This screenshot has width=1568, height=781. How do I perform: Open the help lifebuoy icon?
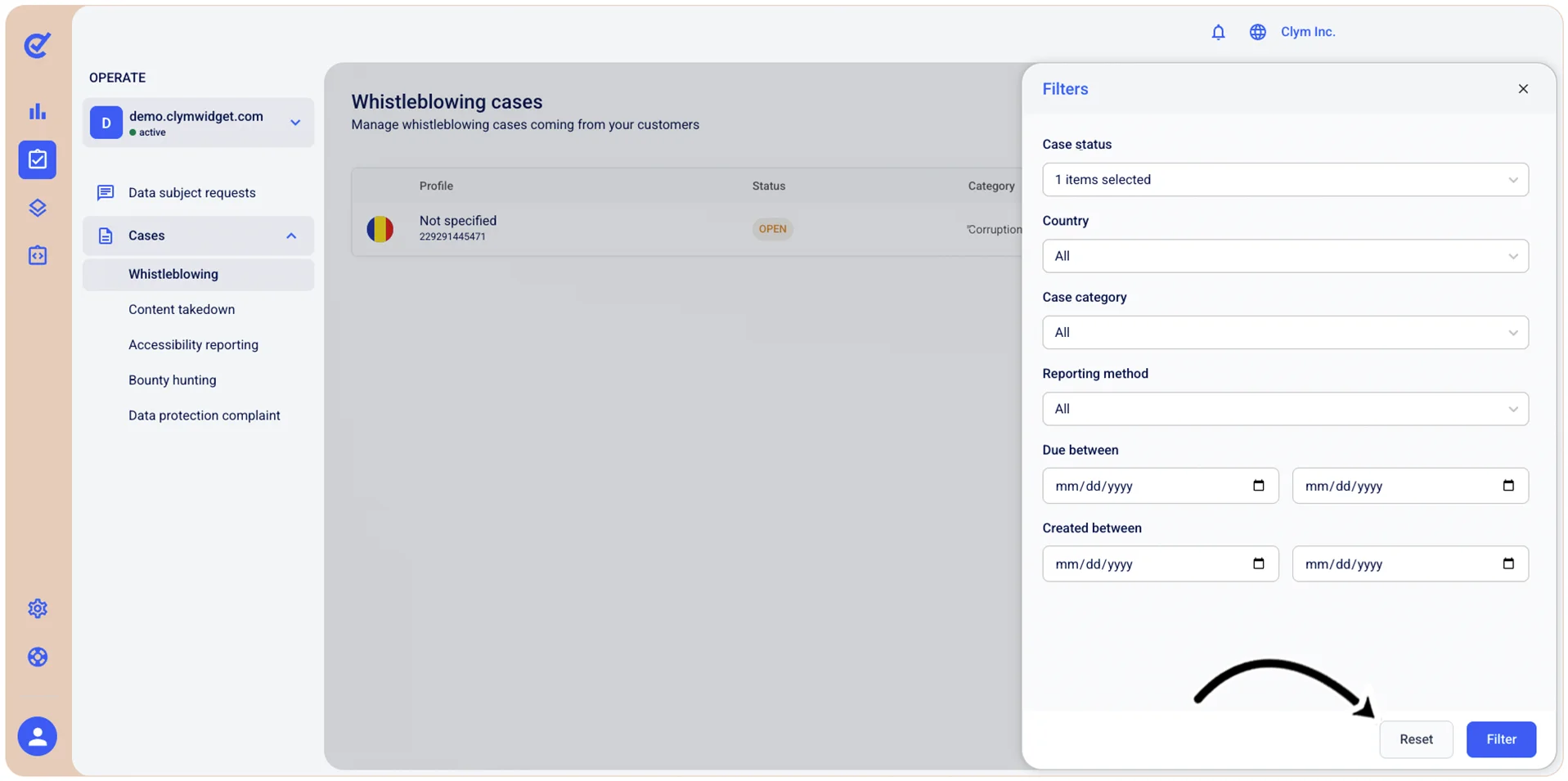click(38, 657)
